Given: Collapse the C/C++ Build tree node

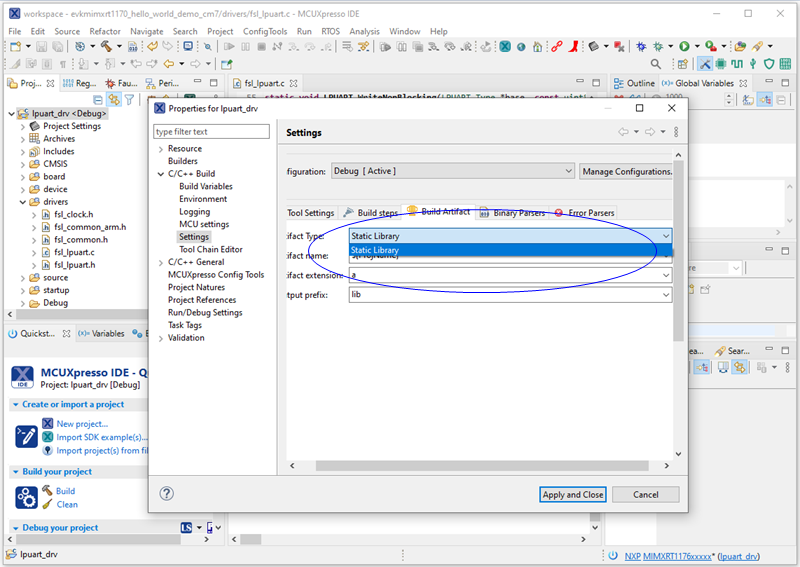Looking at the screenshot, I should tap(160, 174).
